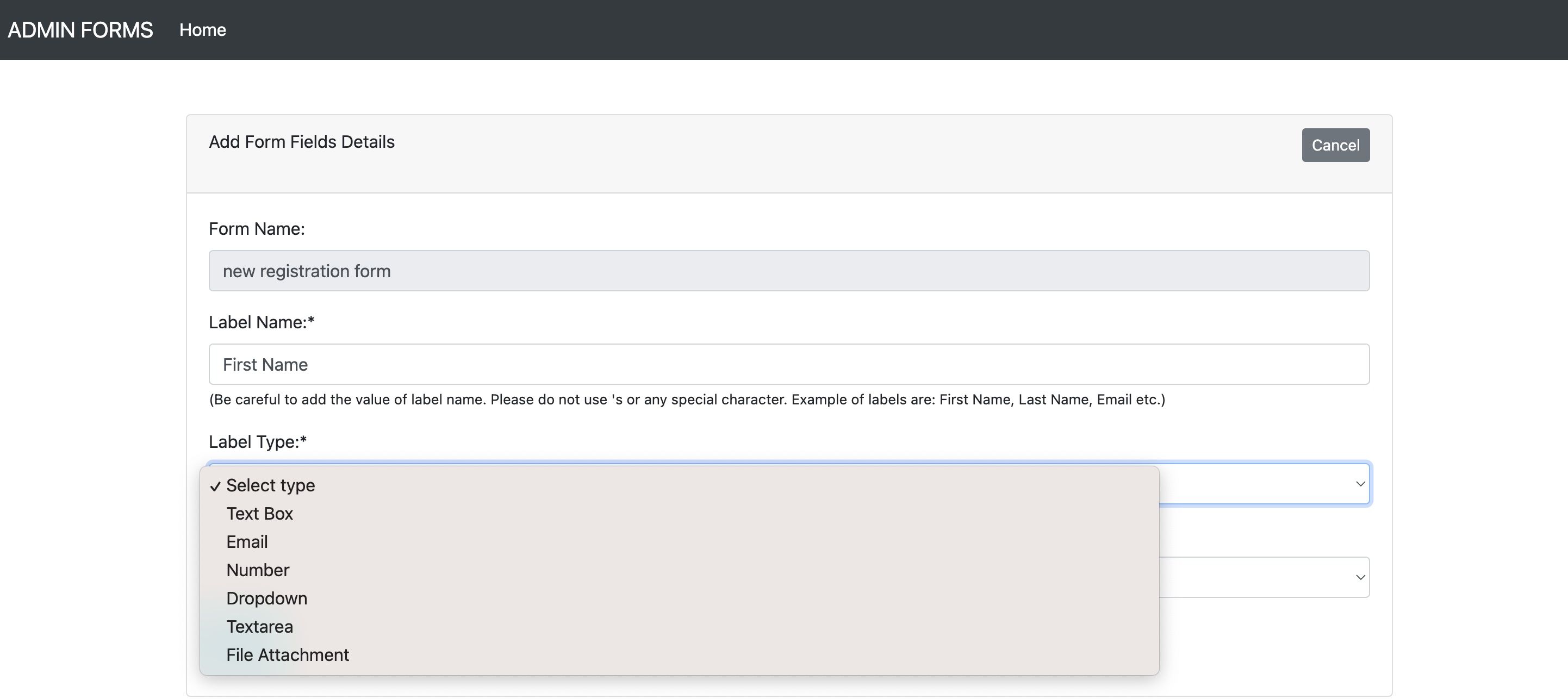This screenshot has height=699, width=1568.
Task: Go to the Home nav link
Action: coord(202,30)
